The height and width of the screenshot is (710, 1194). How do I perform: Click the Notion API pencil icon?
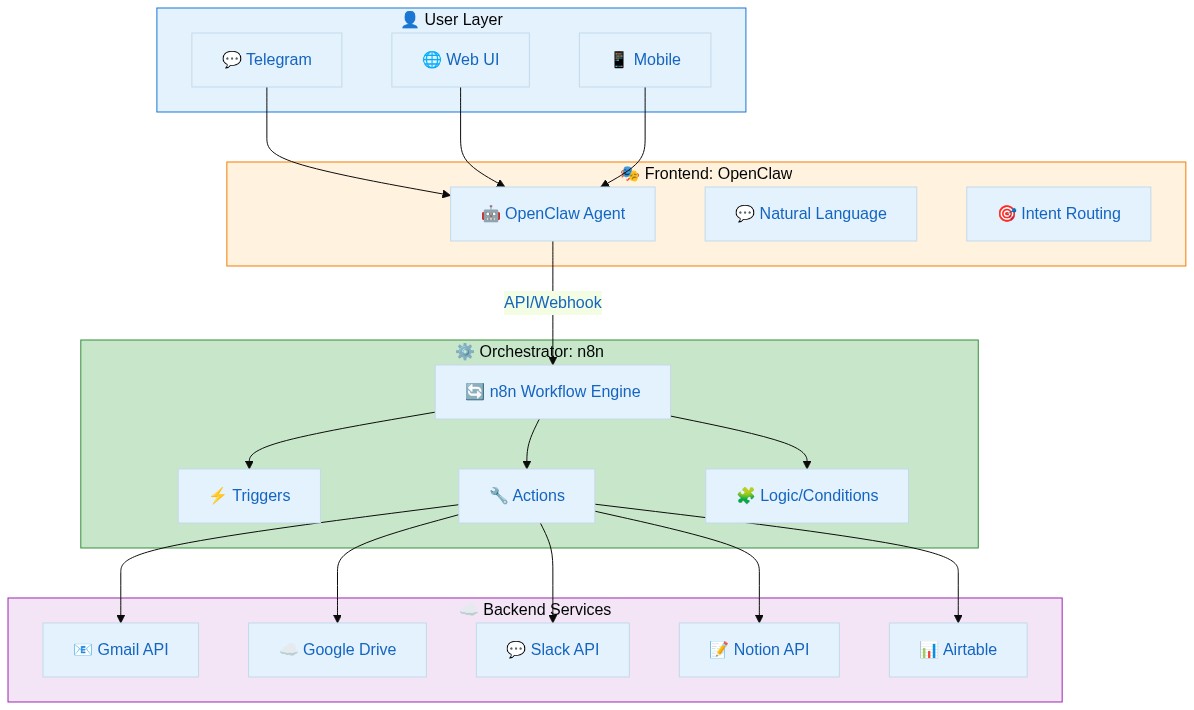pos(718,649)
